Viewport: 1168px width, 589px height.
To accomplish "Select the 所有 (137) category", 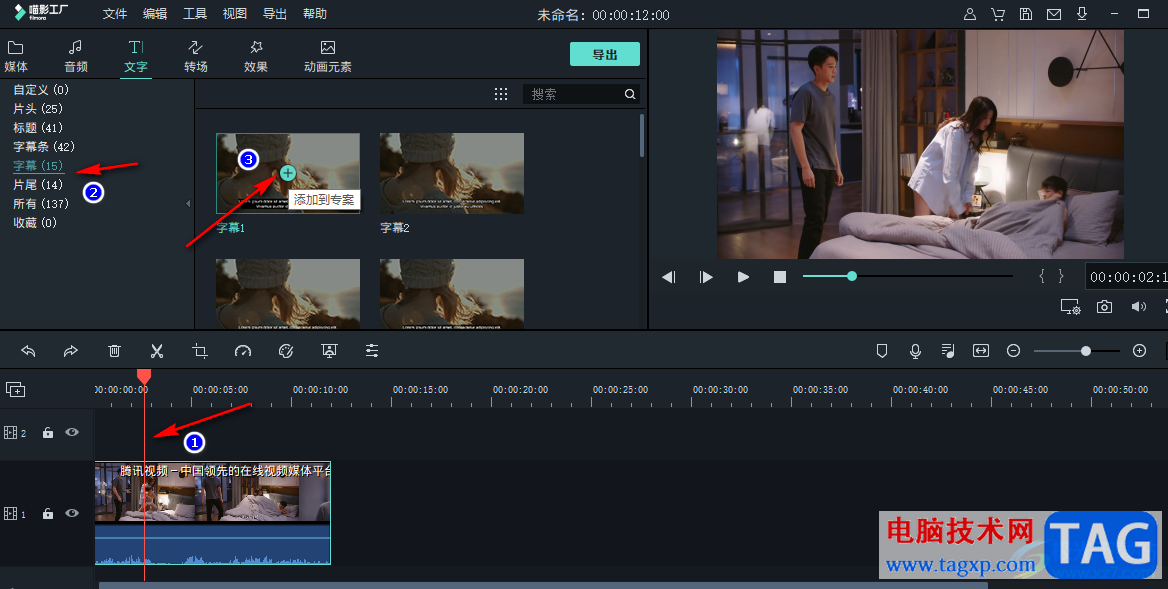I will click(x=41, y=204).
